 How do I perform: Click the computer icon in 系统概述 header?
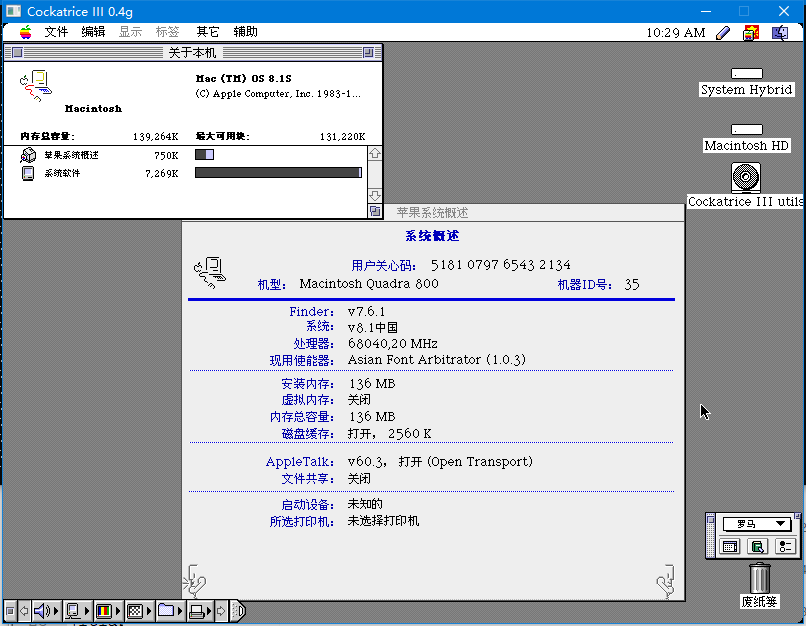[x=210, y=273]
